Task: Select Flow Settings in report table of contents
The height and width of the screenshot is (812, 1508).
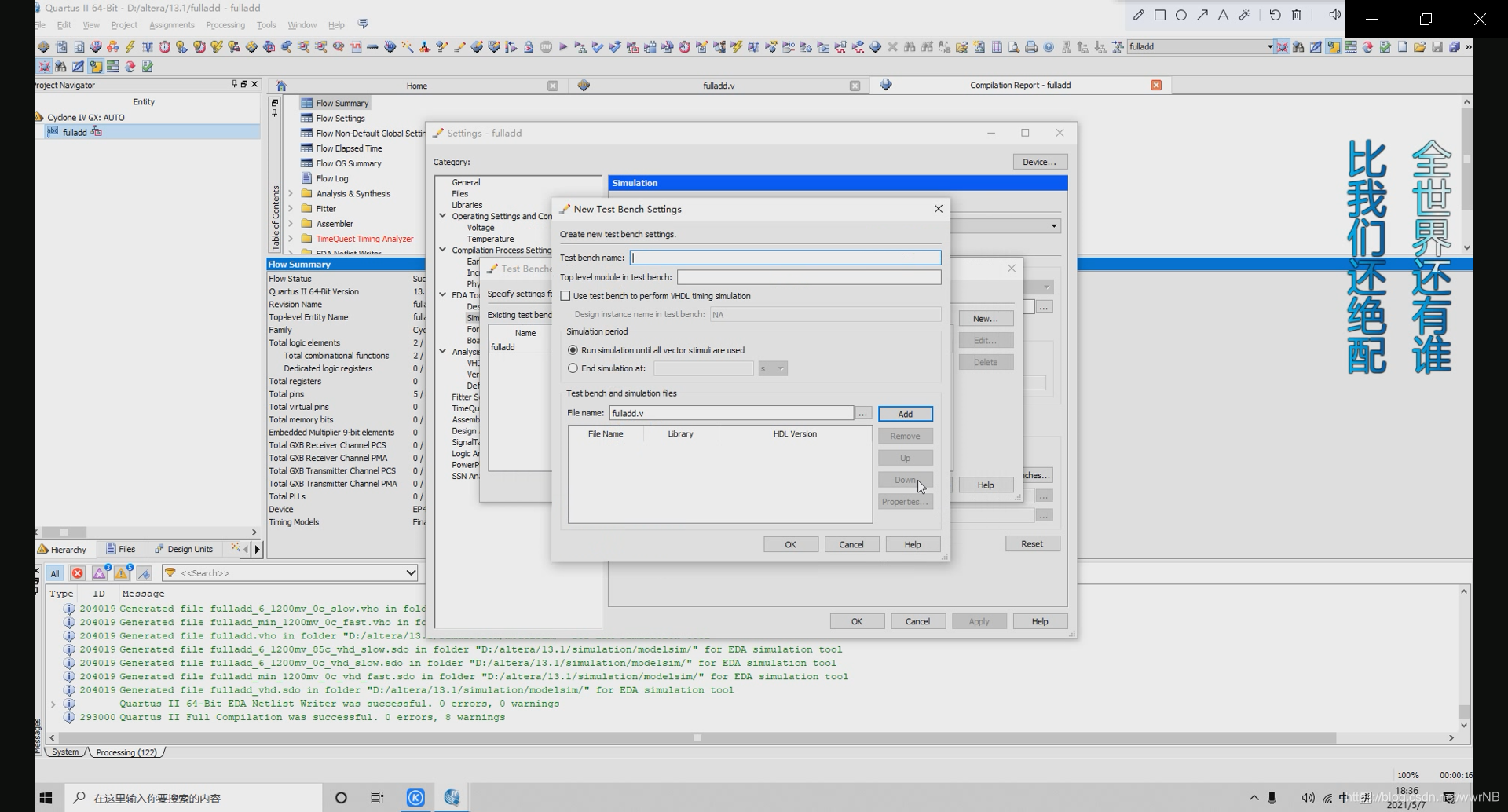Action: pos(340,119)
